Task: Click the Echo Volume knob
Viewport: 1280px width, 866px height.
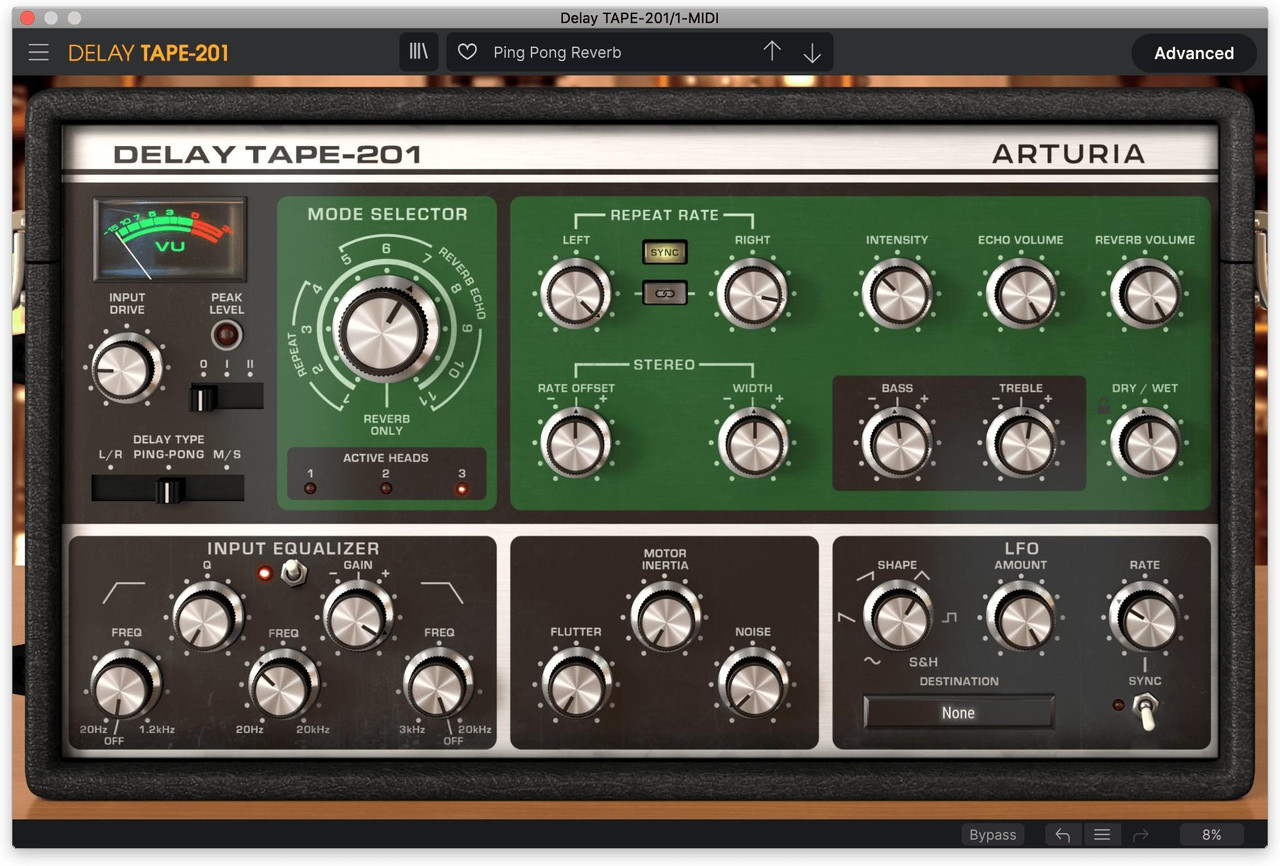Action: pyautogui.click(x=1021, y=295)
